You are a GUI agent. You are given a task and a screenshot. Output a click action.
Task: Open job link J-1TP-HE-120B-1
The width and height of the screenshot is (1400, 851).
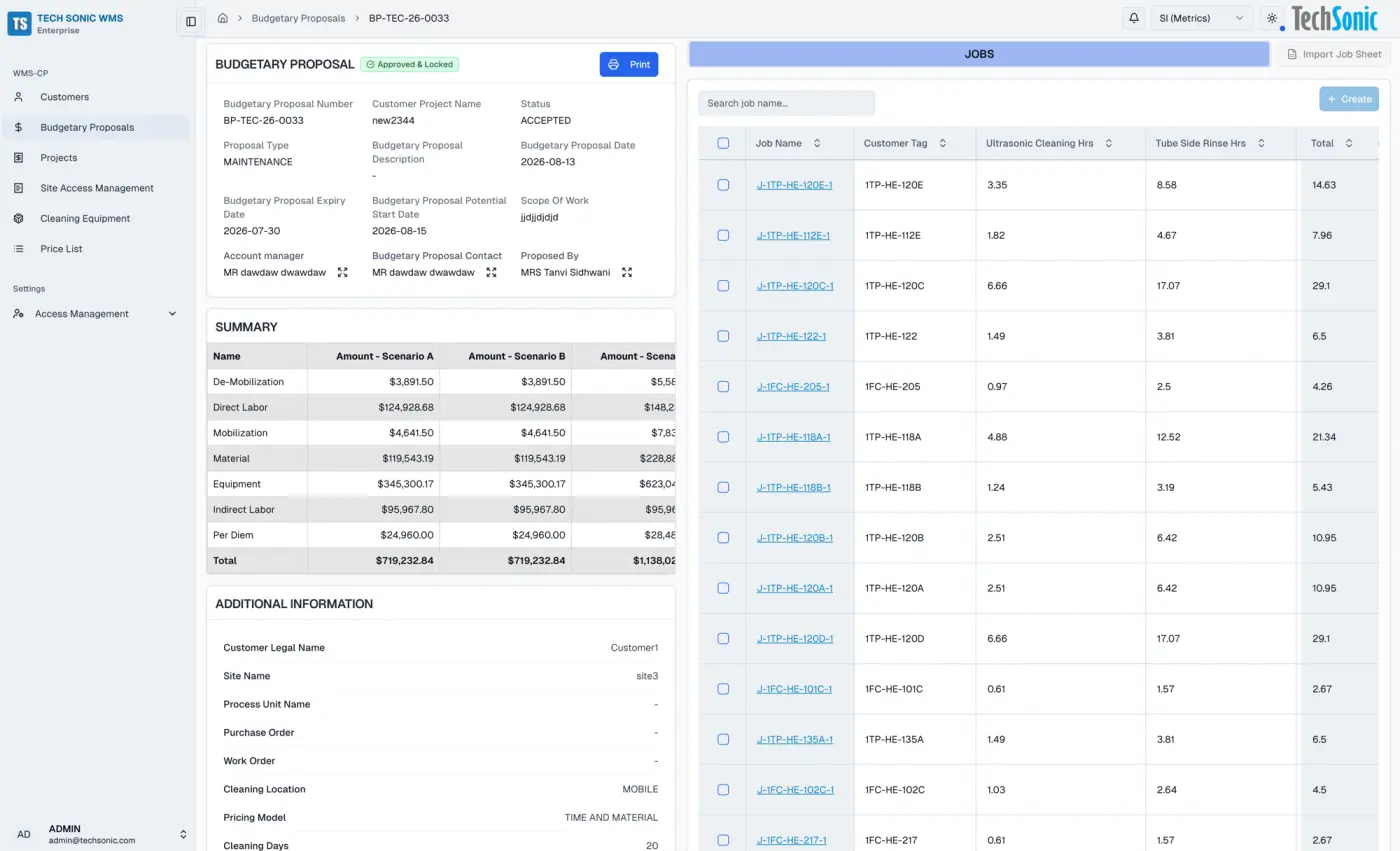coord(795,538)
